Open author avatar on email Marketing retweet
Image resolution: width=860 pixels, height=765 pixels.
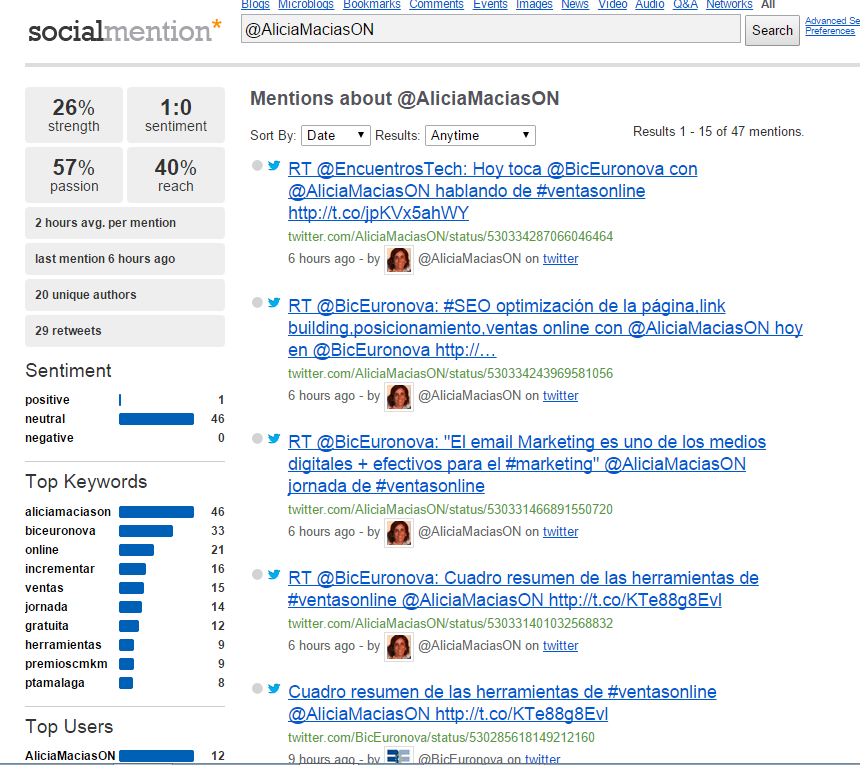399,532
